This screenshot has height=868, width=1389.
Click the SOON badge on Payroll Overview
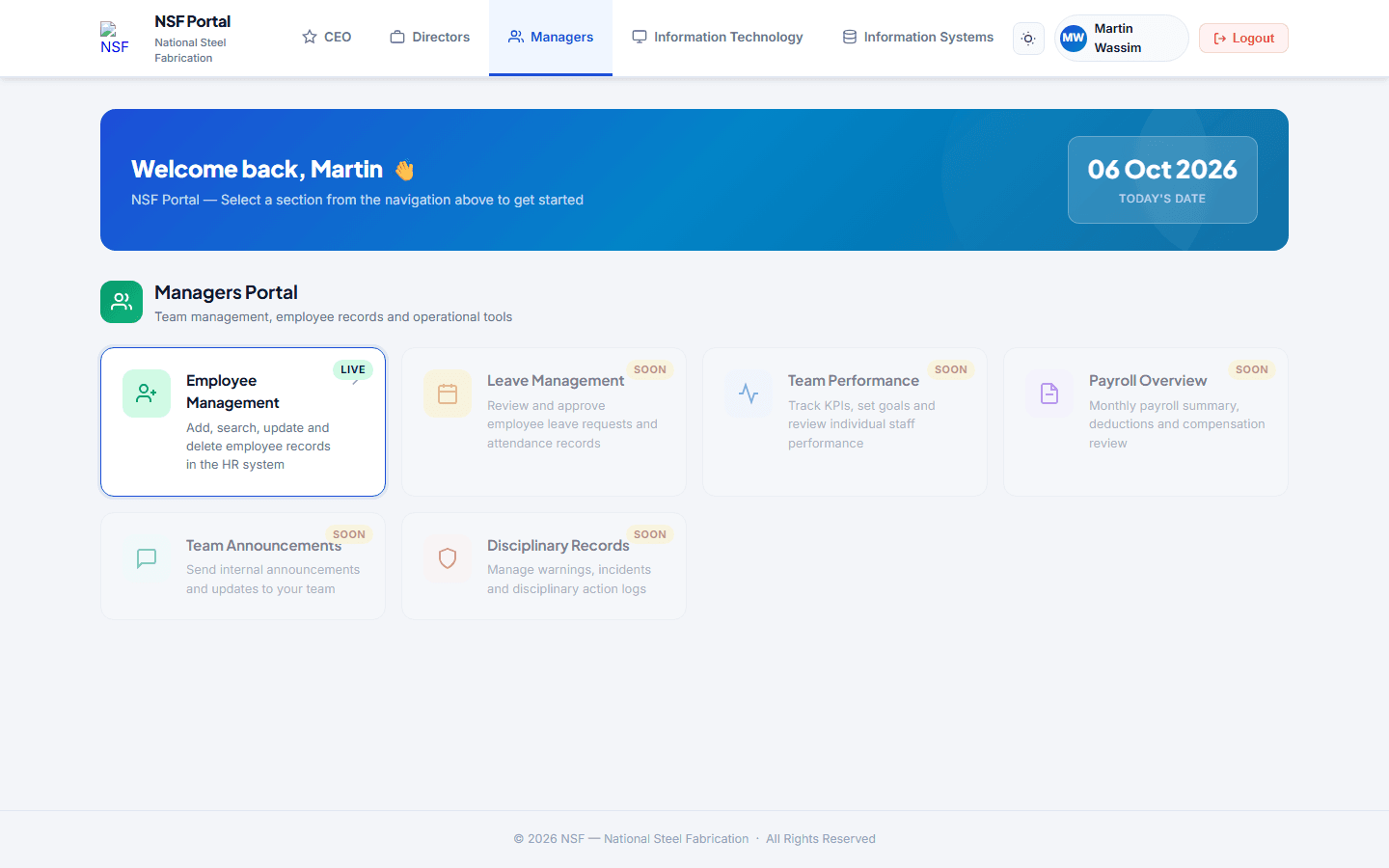tap(1252, 369)
